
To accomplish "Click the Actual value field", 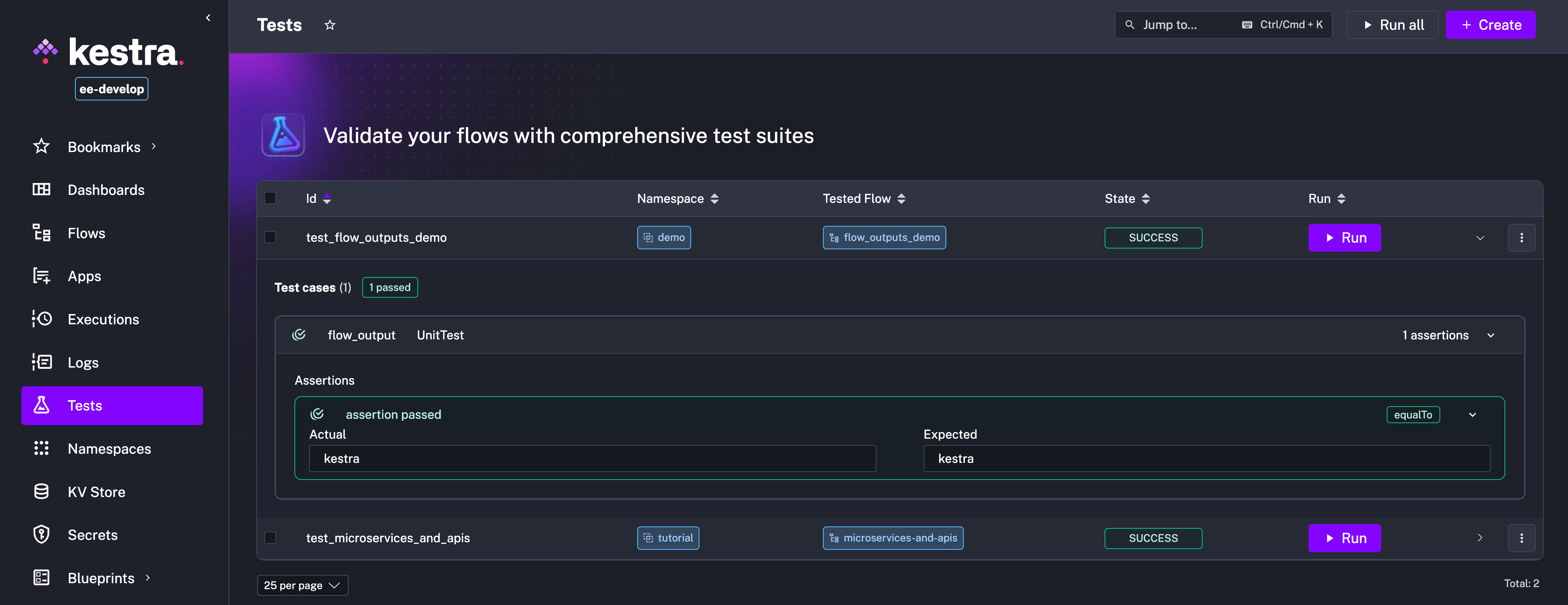I will tap(592, 458).
